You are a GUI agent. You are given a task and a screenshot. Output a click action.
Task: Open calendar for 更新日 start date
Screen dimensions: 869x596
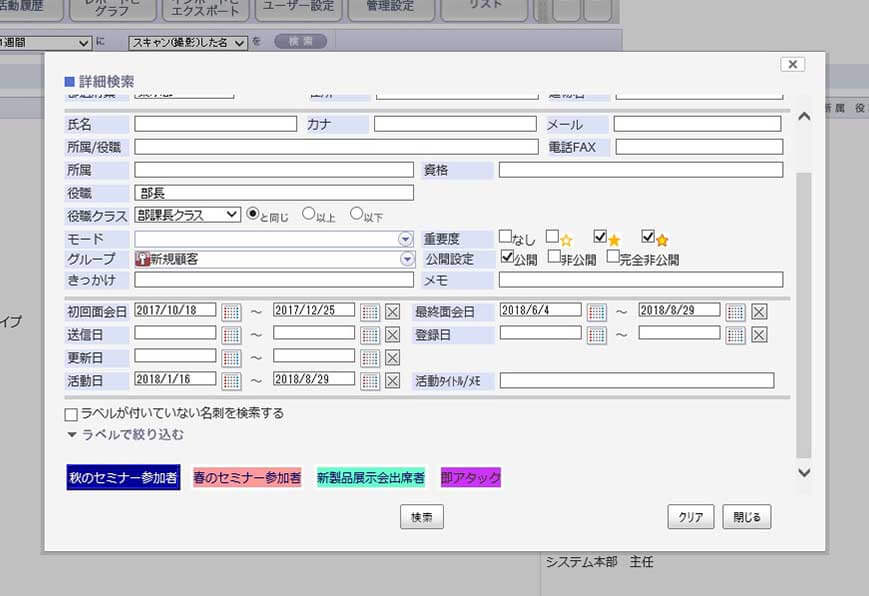231,358
